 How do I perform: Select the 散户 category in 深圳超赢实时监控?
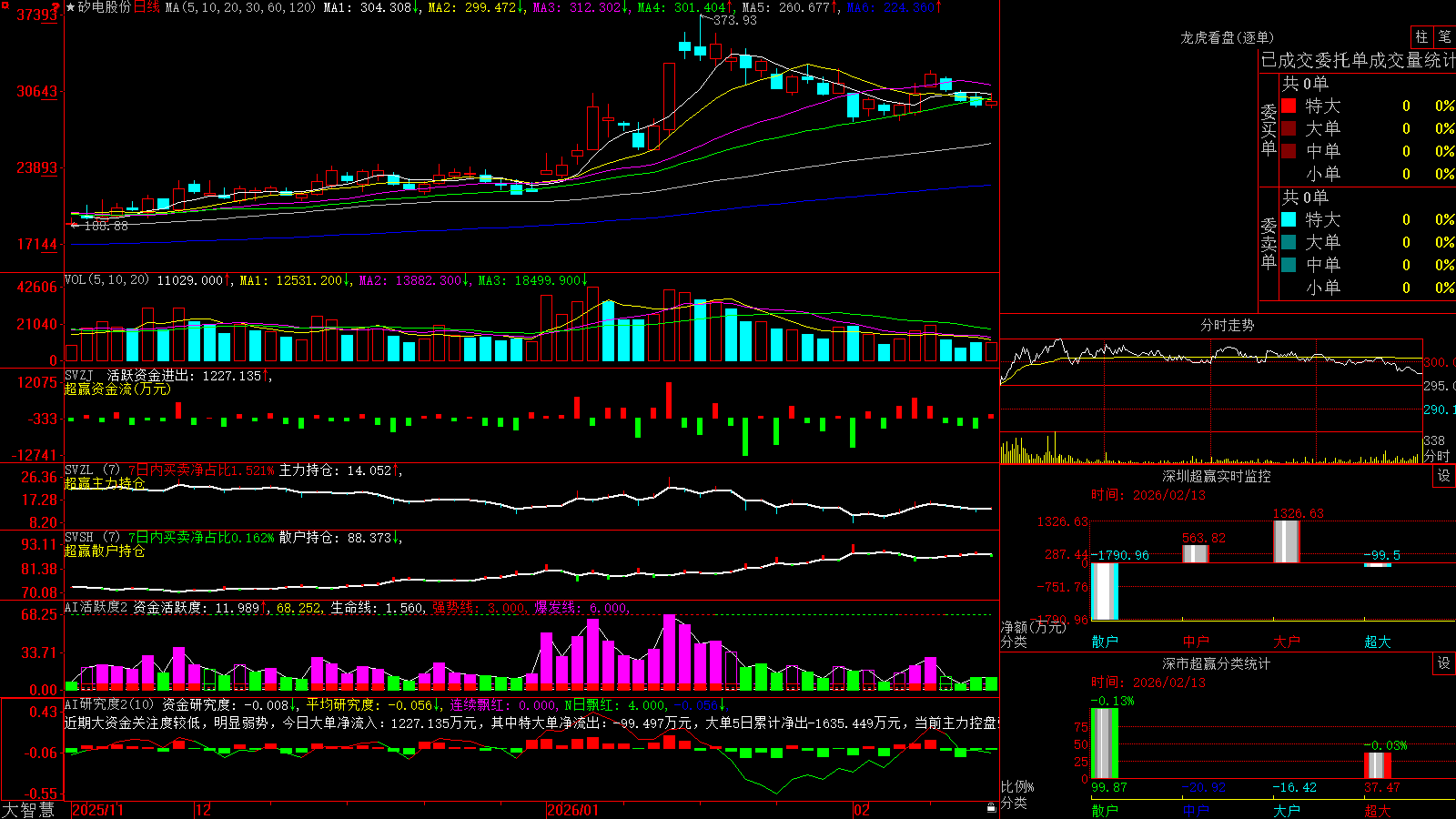pyautogui.click(x=1105, y=642)
